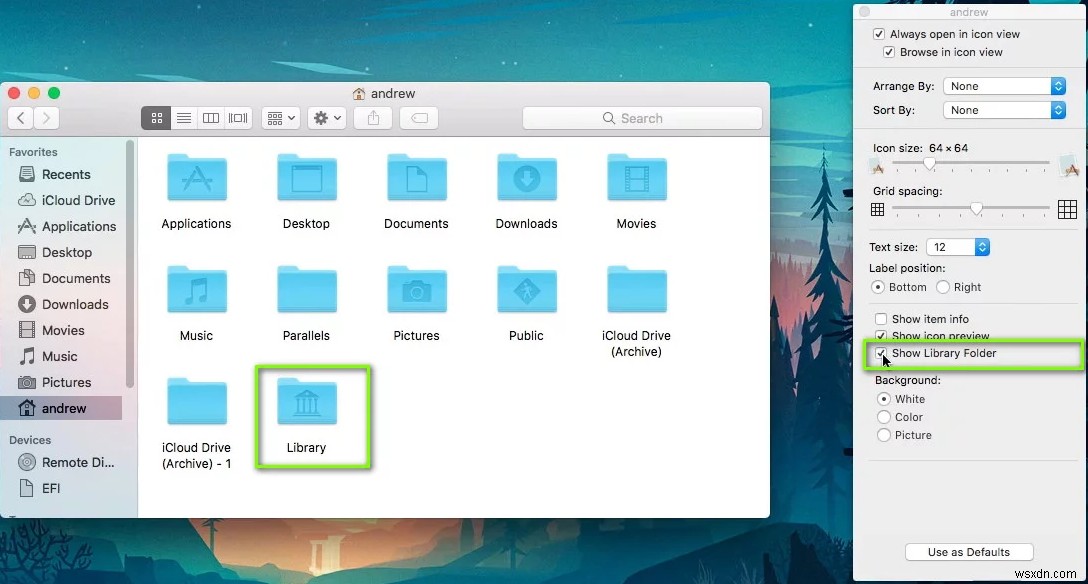The width and height of the screenshot is (1088, 584).
Task: Select the Right label position radio button
Action: click(941, 287)
